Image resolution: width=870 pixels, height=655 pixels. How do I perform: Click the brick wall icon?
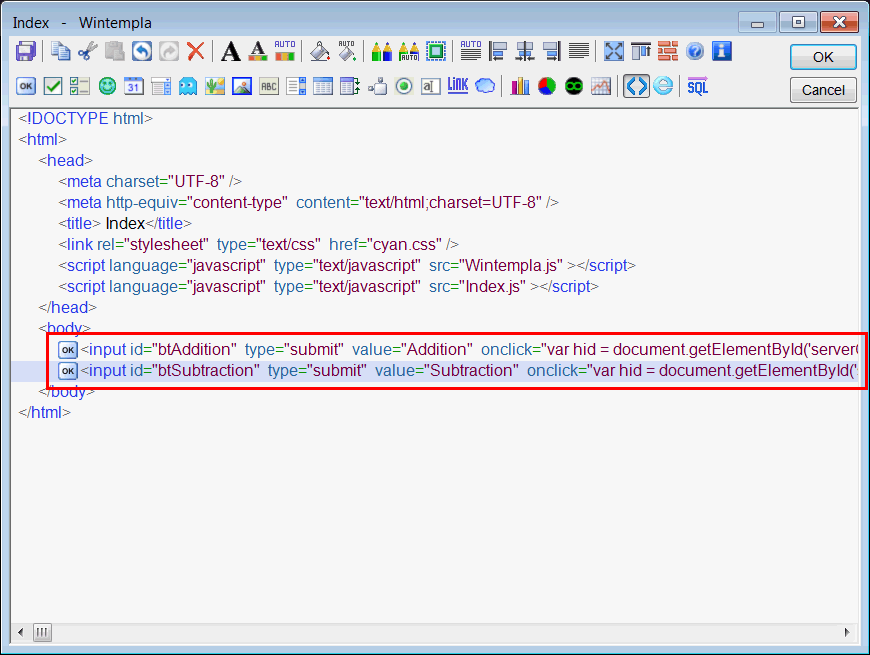(x=668, y=52)
